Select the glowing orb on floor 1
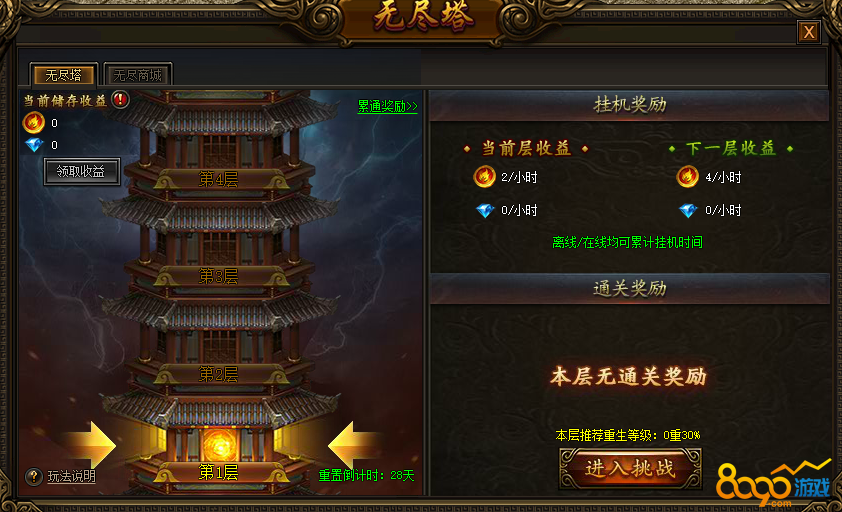Image resolution: width=842 pixels, height=512 pixels. click(219, 445)
